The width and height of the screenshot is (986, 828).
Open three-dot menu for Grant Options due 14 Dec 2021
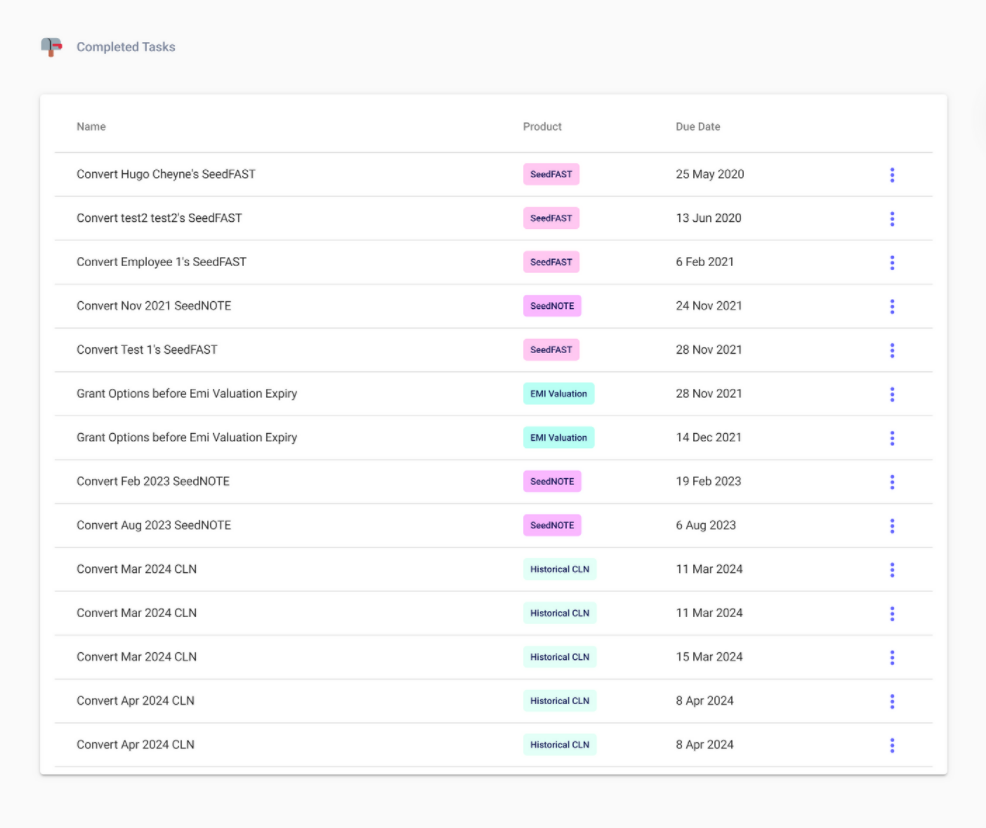tap(892, 438)
